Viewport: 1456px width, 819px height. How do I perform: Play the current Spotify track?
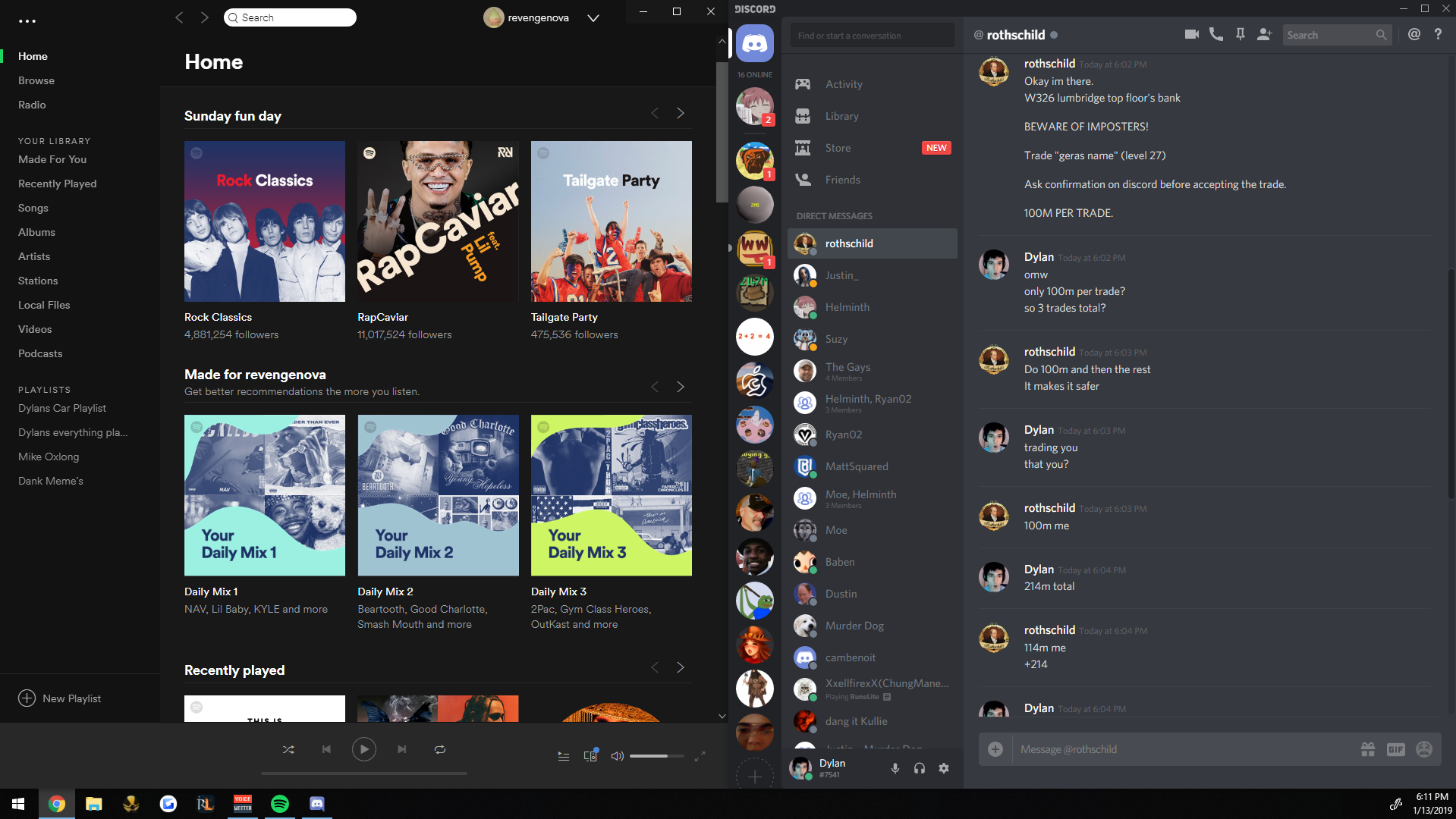pos(364,749)
